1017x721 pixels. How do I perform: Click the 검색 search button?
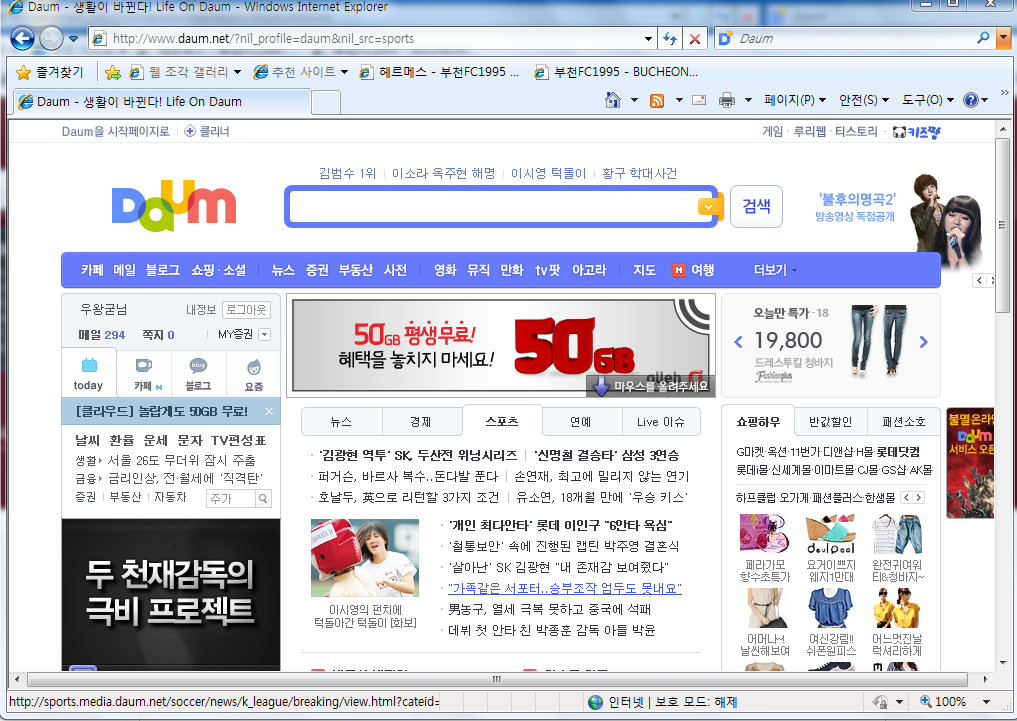click(756, 206)
